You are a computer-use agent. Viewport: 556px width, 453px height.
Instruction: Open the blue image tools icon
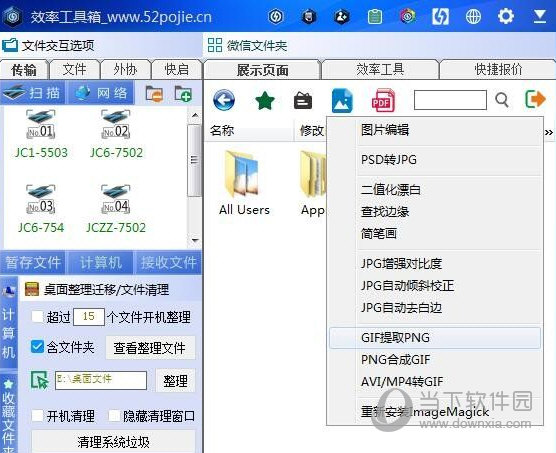[x=342, y=101]
